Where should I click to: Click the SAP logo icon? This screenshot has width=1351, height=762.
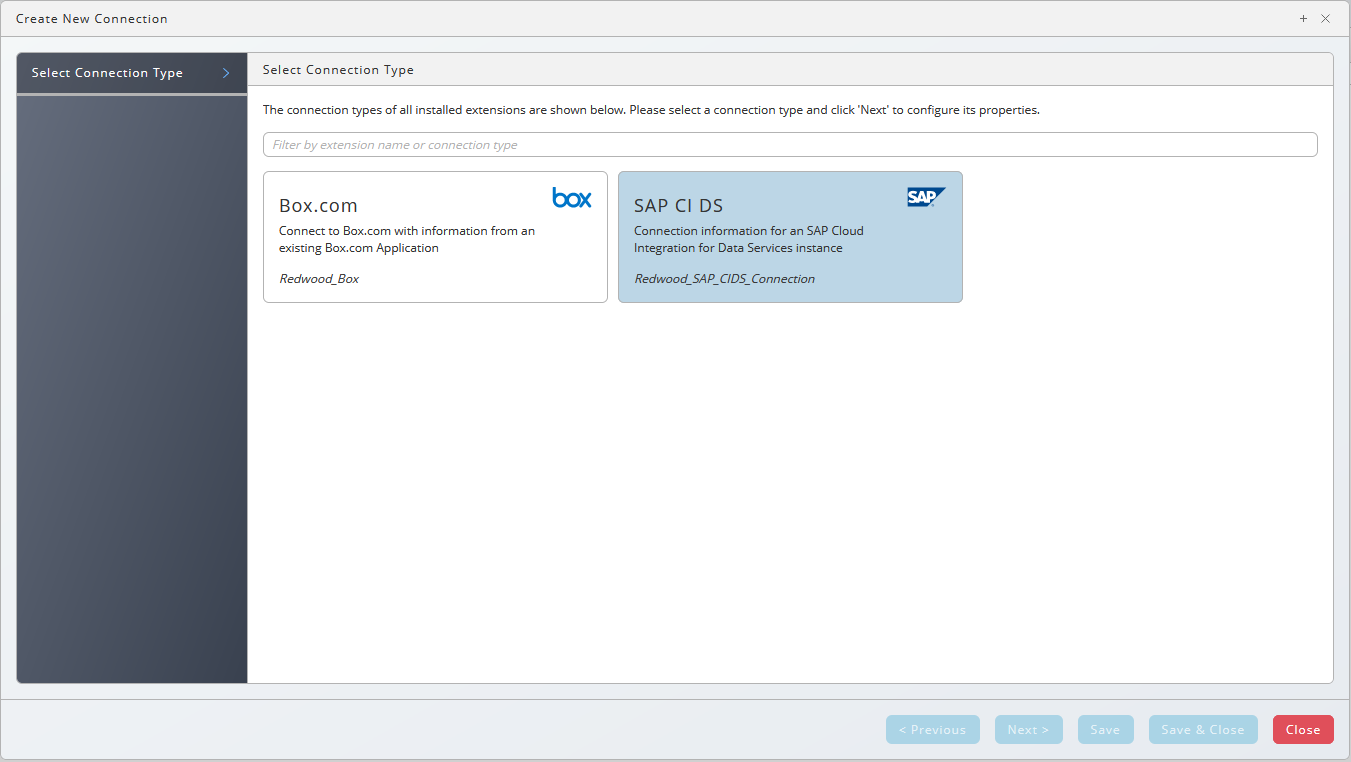pos(926,197)
